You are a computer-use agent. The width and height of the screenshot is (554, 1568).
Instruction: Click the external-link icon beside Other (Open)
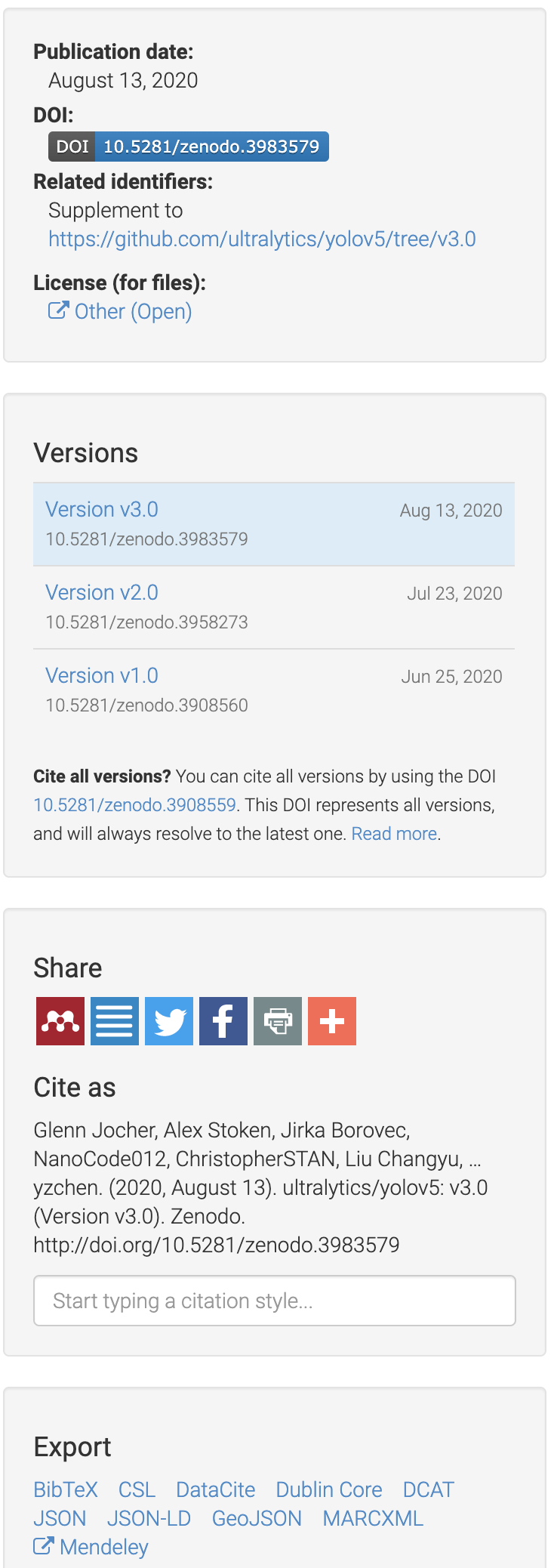pos(58,310)
